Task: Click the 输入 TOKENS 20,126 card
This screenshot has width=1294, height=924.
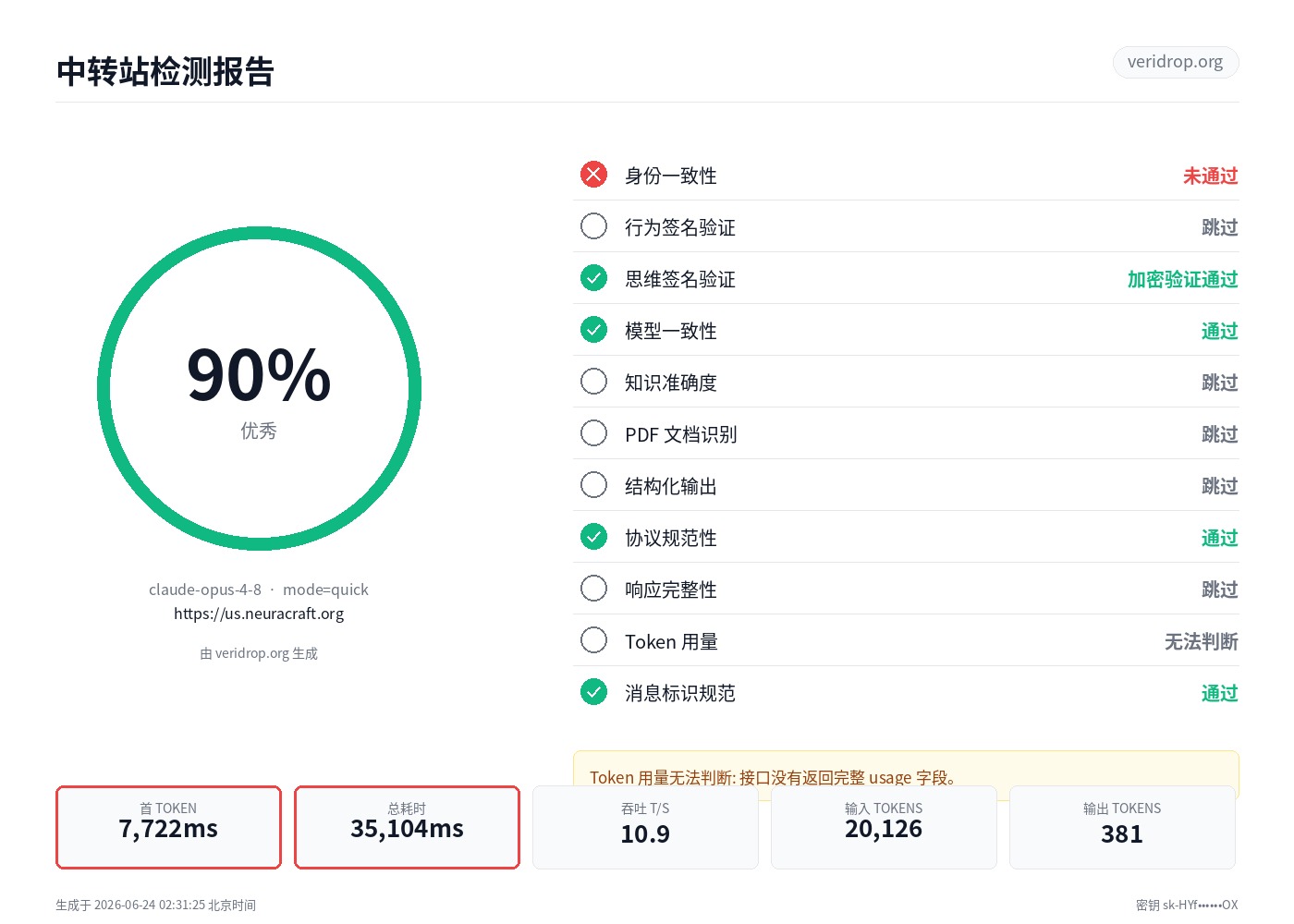Action: 884,827
